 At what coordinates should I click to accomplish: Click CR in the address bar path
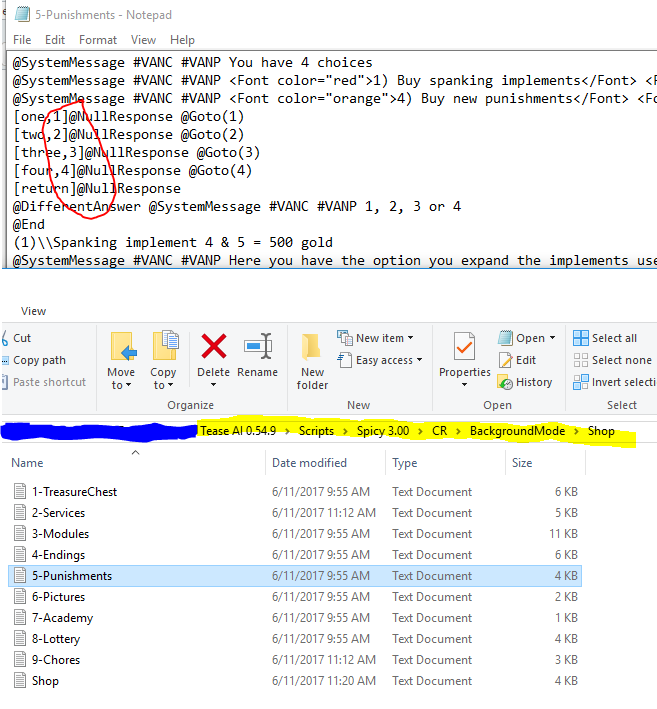tap(440, 431)
